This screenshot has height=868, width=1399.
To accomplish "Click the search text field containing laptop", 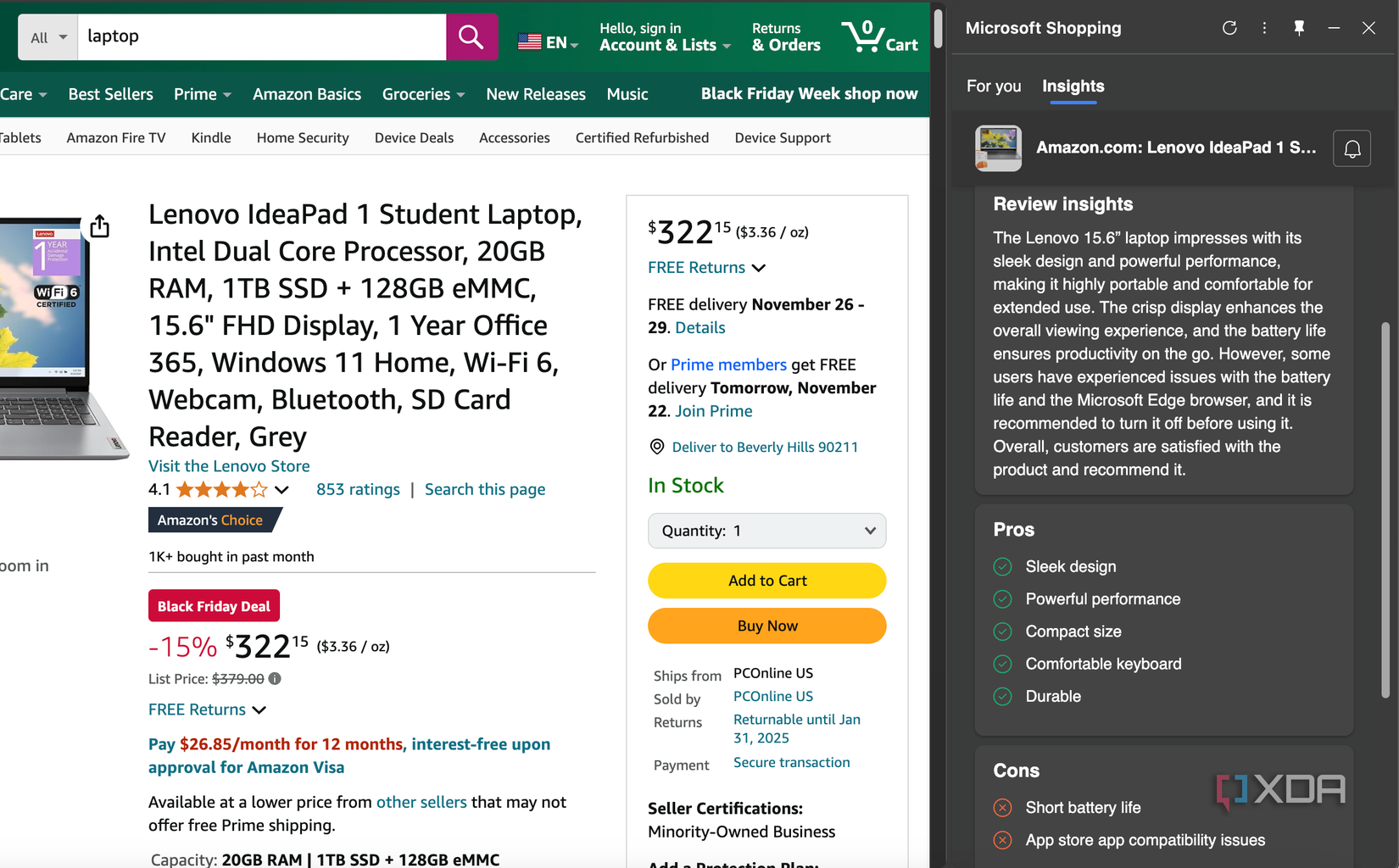I will pyautogui.click(x=262, y=37).
